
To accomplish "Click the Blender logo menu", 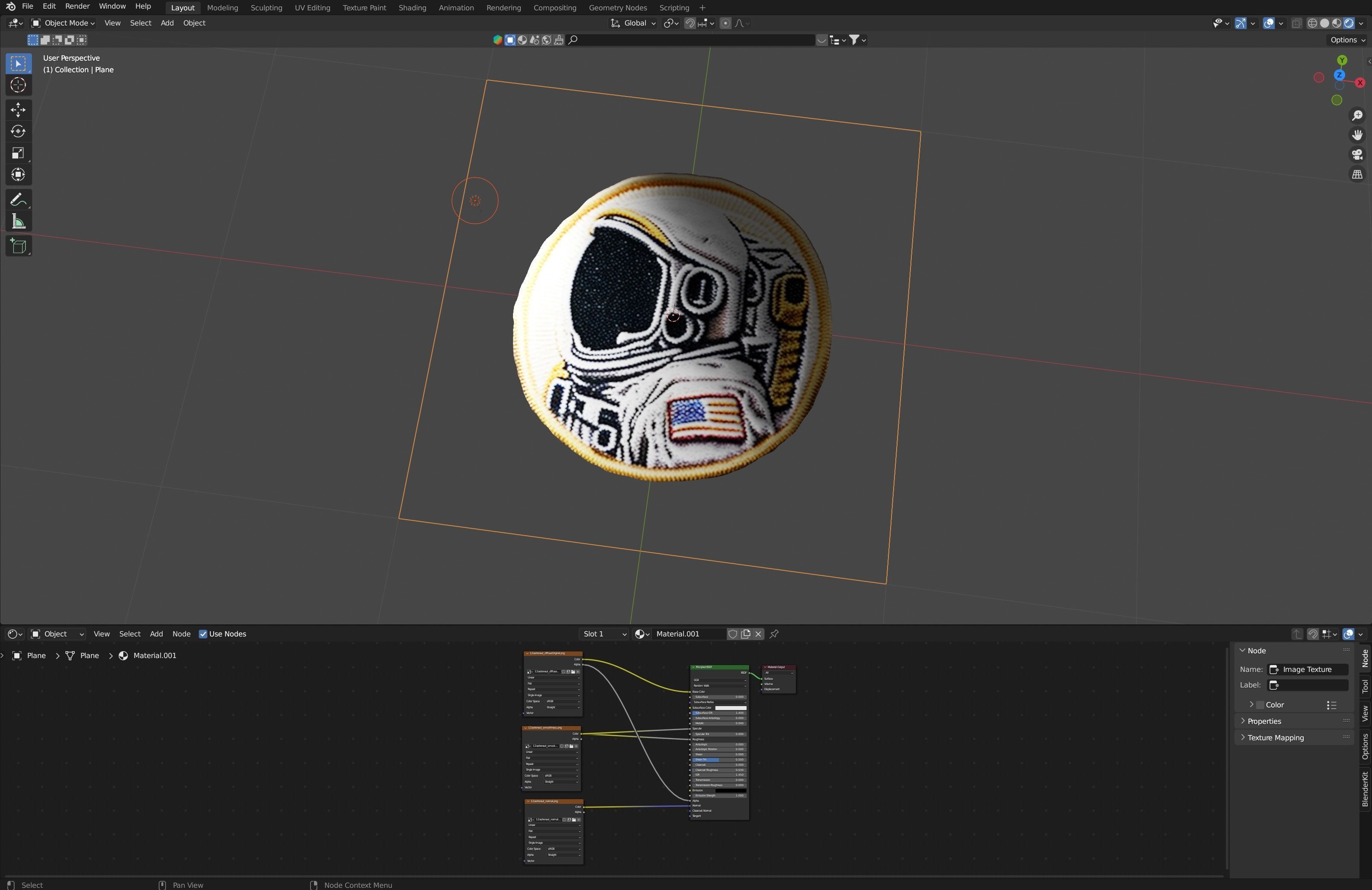I will (x=10, y=7).
